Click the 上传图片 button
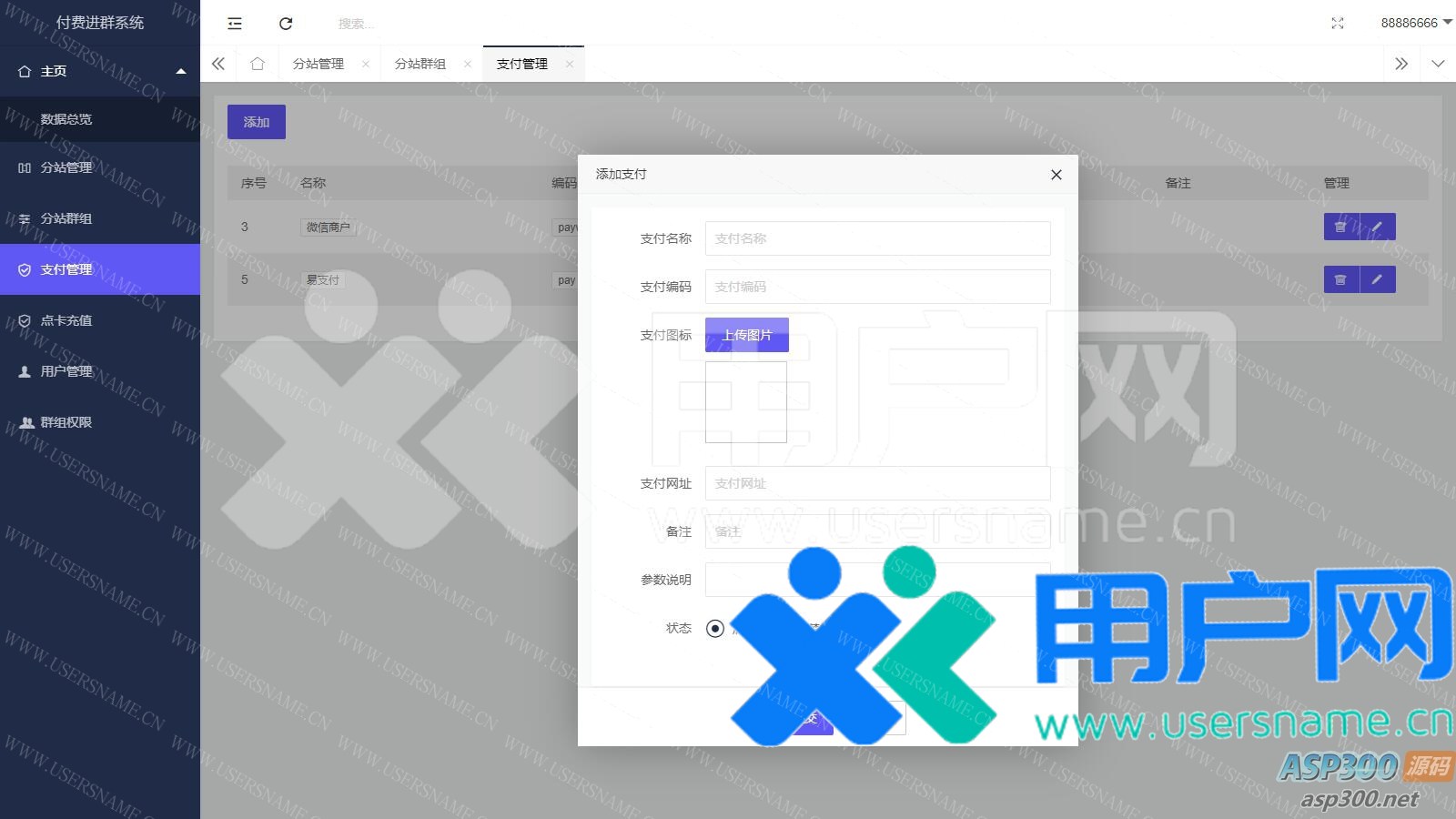1456x819 pixels. (x=747, y=335)
